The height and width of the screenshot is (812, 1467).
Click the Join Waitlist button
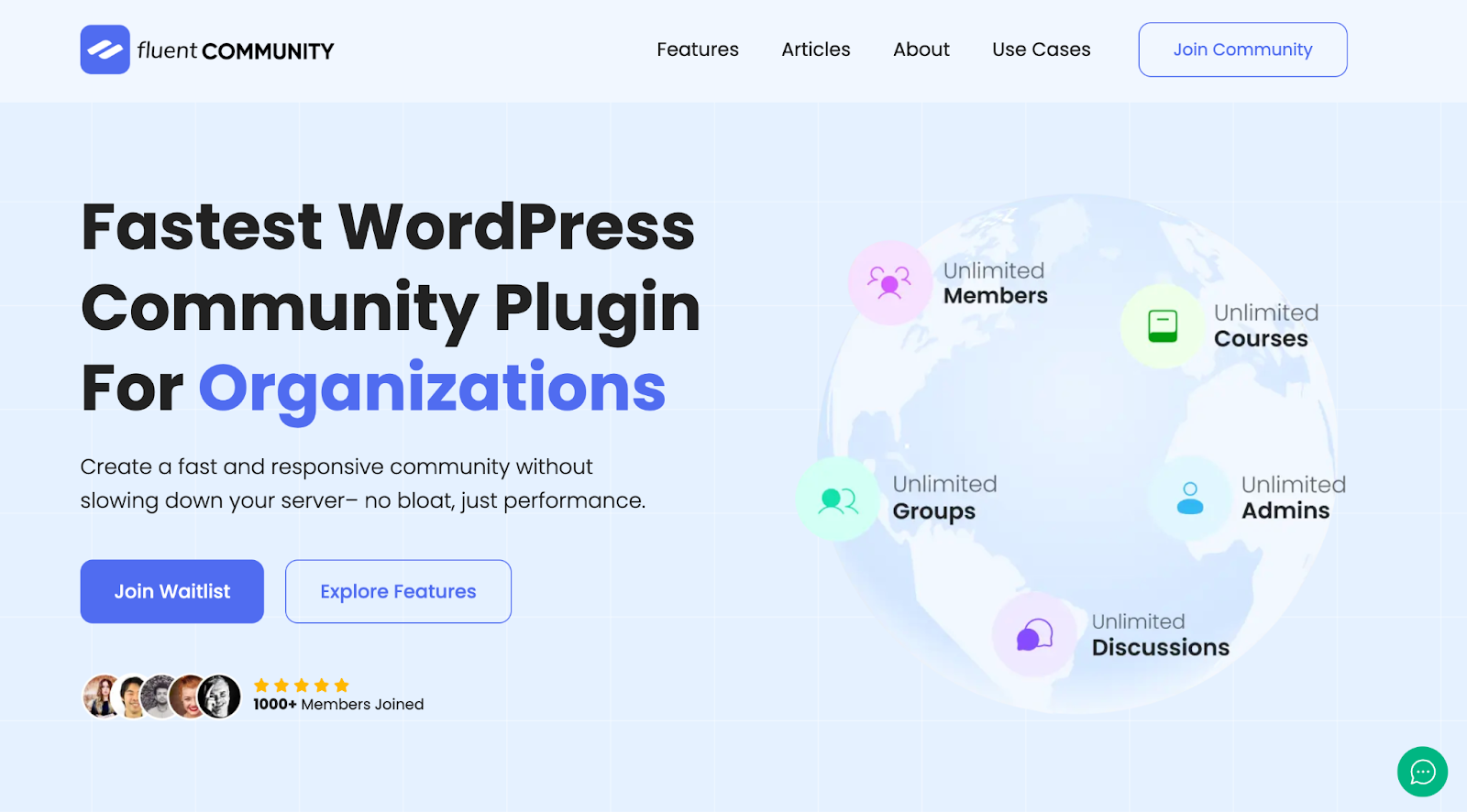click(172, 591)
